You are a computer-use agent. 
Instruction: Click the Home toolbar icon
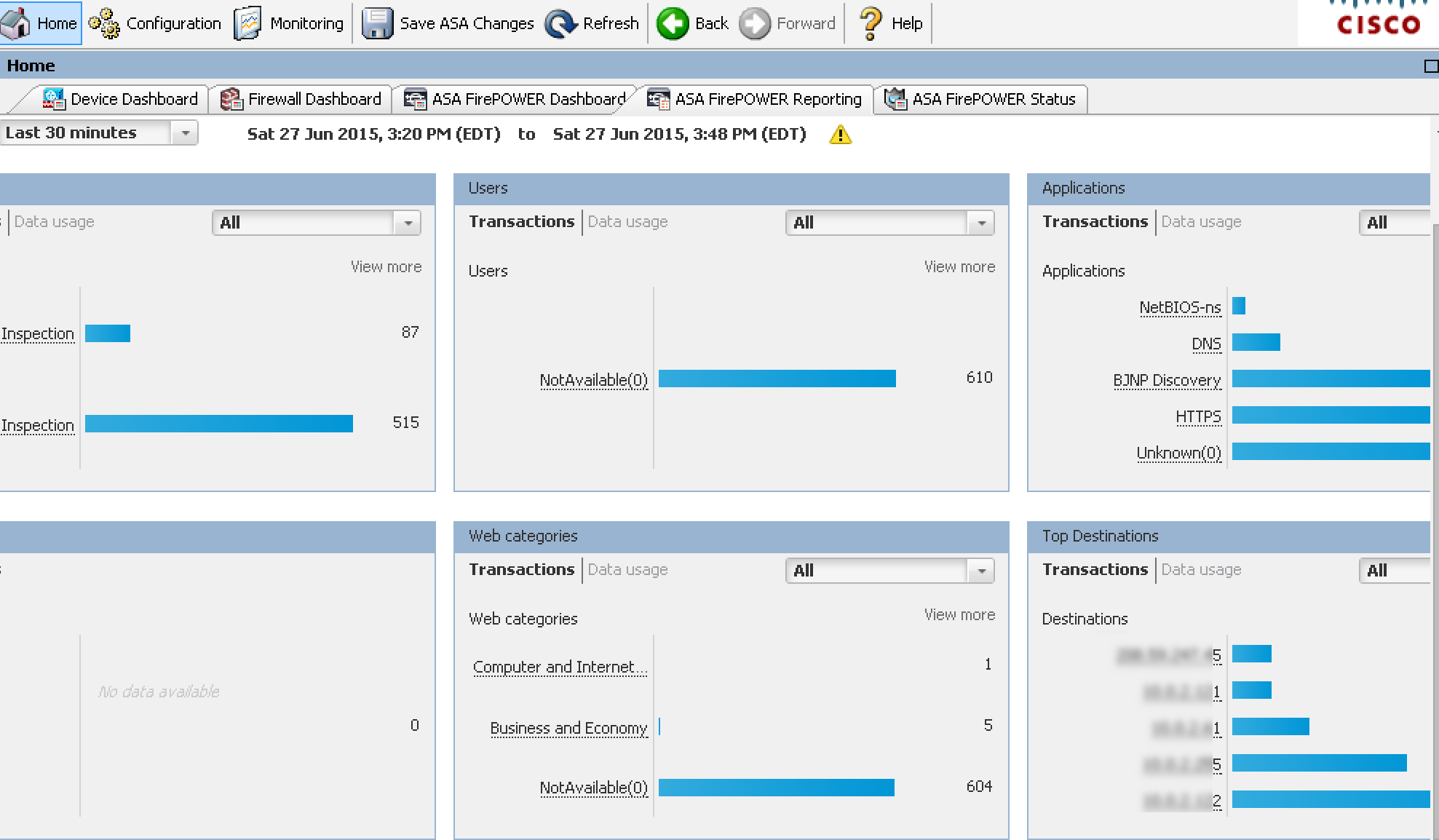point(16,23)
